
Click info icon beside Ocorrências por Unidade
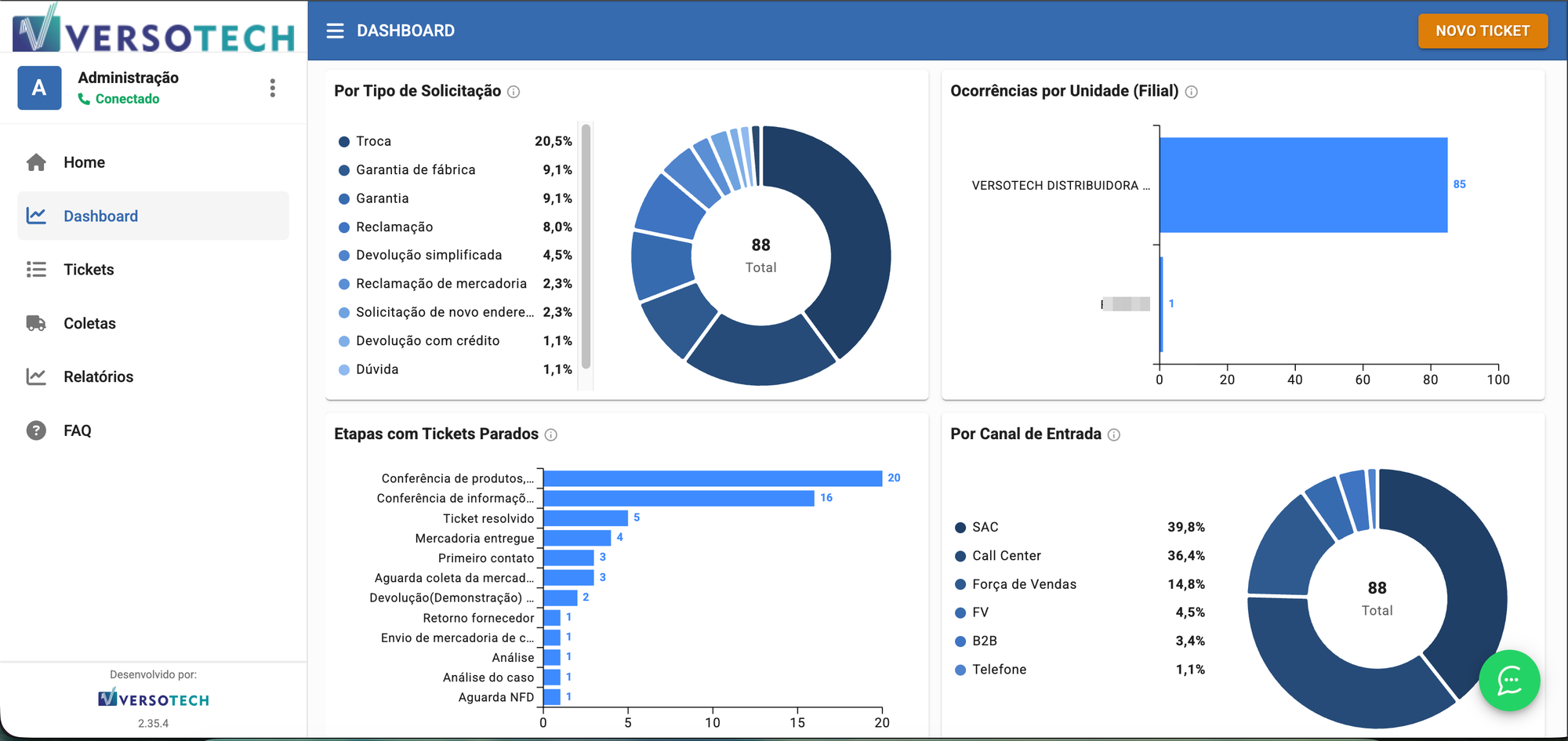tap(1191, 92)
